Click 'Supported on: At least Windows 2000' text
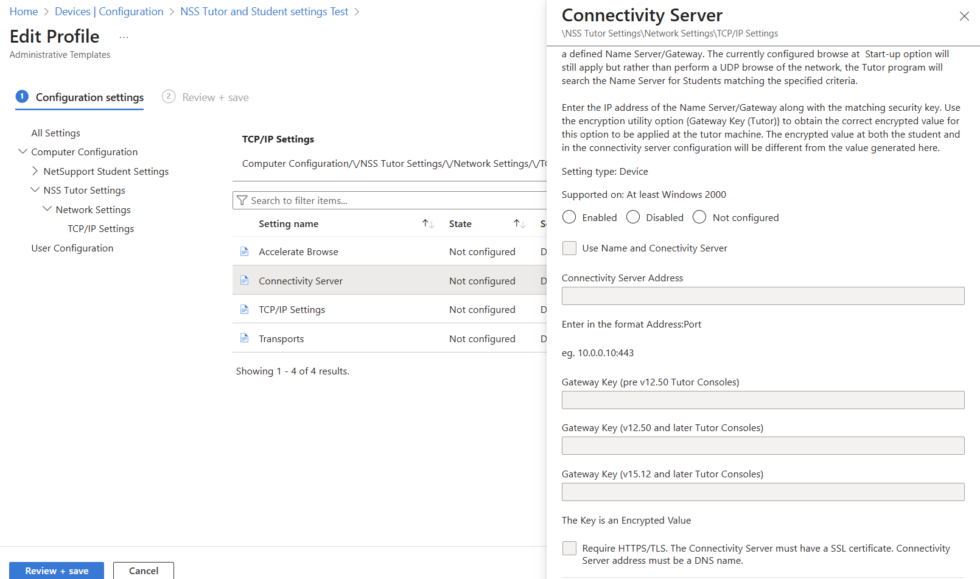Viewport: 980px width, 579px height. 644,194
